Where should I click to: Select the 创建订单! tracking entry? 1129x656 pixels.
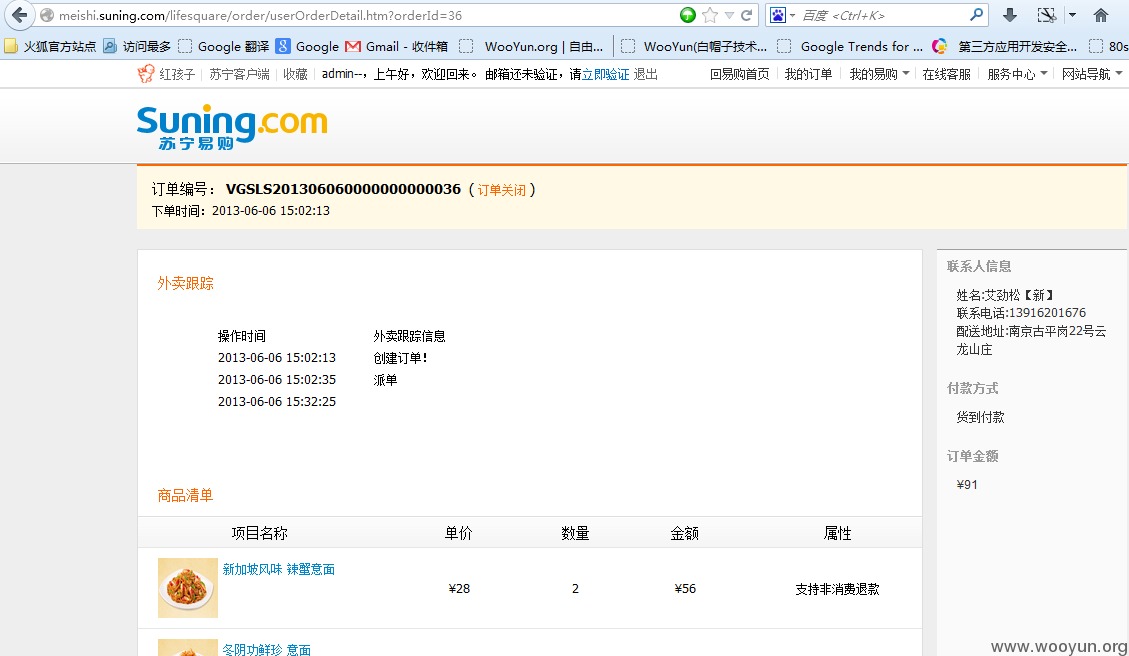click(x=400, y=358)
